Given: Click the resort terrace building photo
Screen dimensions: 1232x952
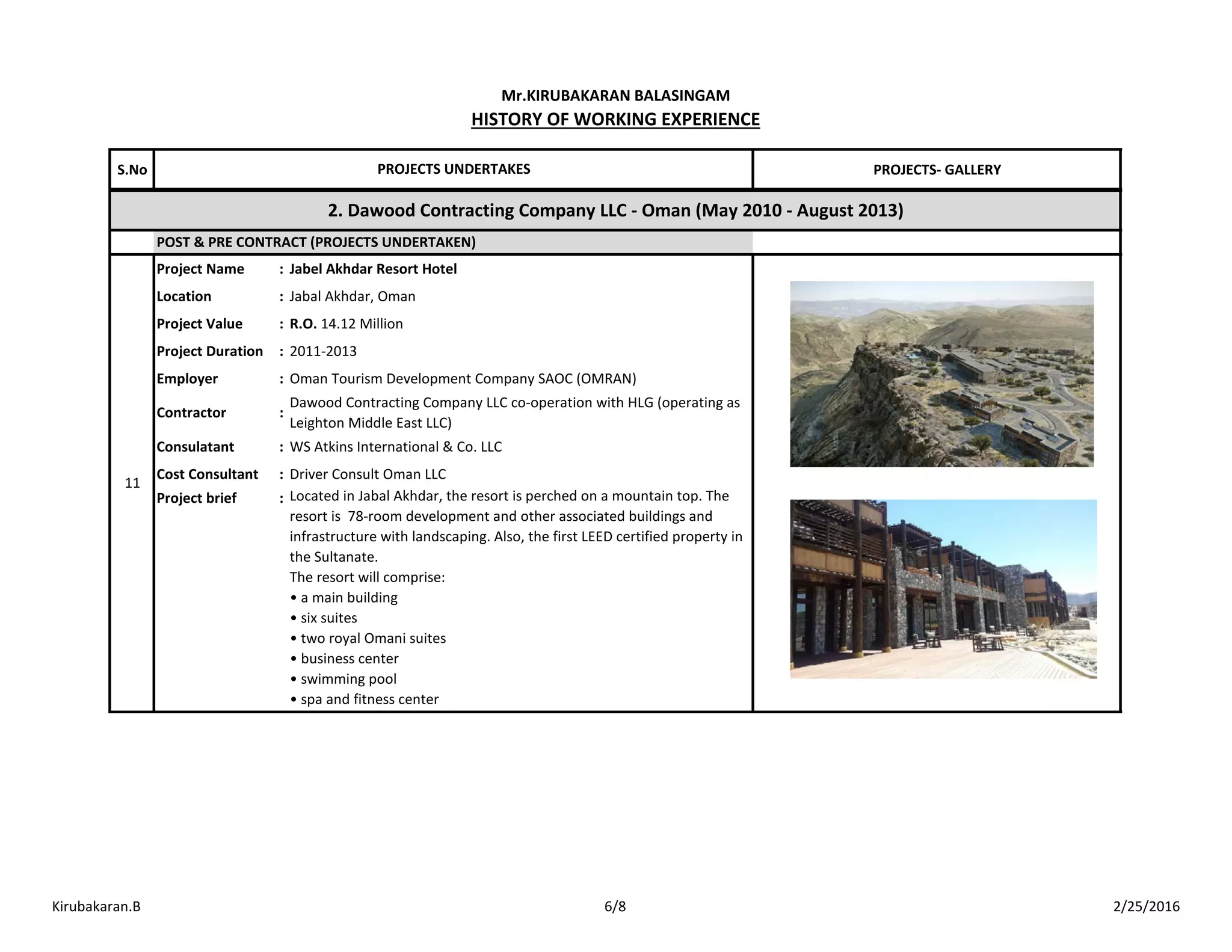Looking at the screenshot, I should 943,589.
